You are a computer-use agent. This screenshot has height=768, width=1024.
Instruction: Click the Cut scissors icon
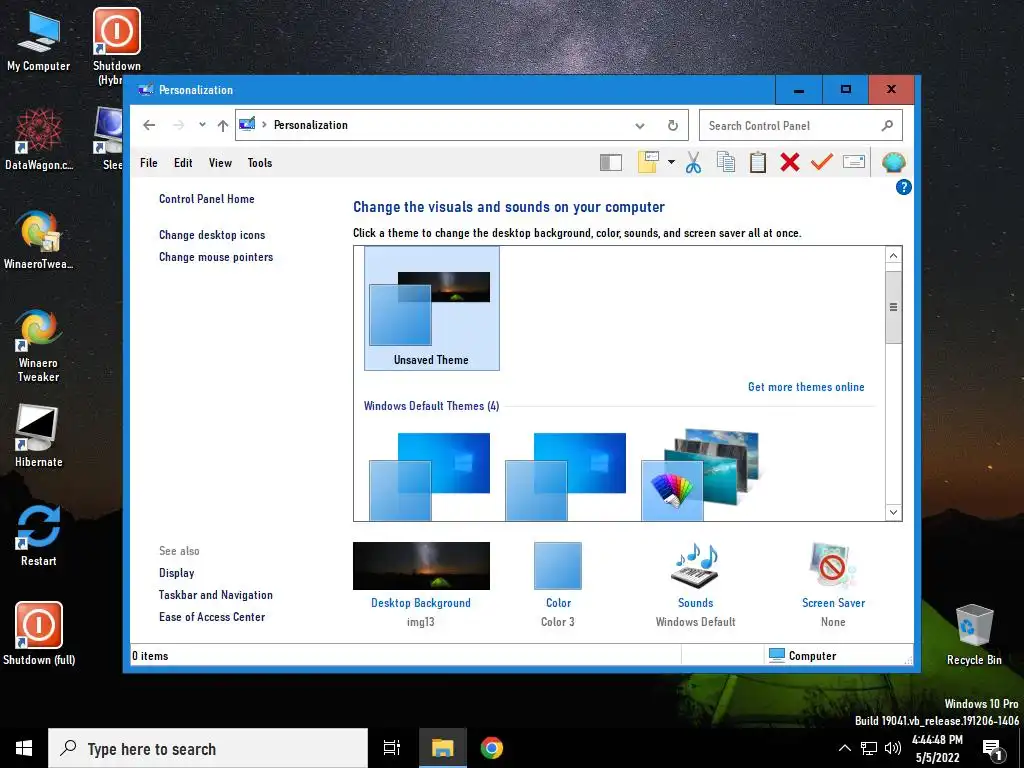pos(694,162)
